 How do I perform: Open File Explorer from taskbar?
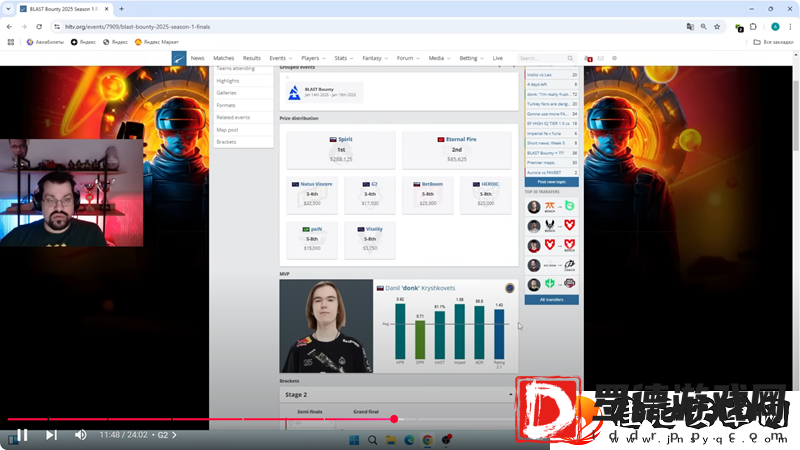coord(391,440)
